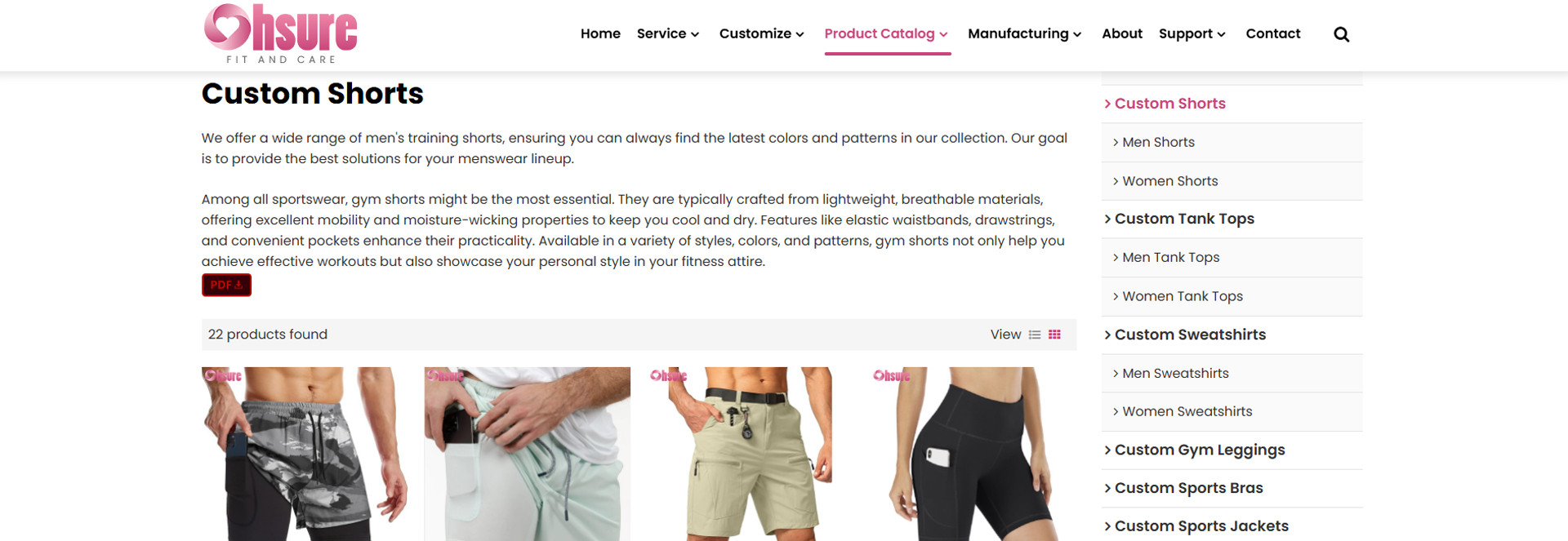Open the About page

click(x=1121, y=33)
